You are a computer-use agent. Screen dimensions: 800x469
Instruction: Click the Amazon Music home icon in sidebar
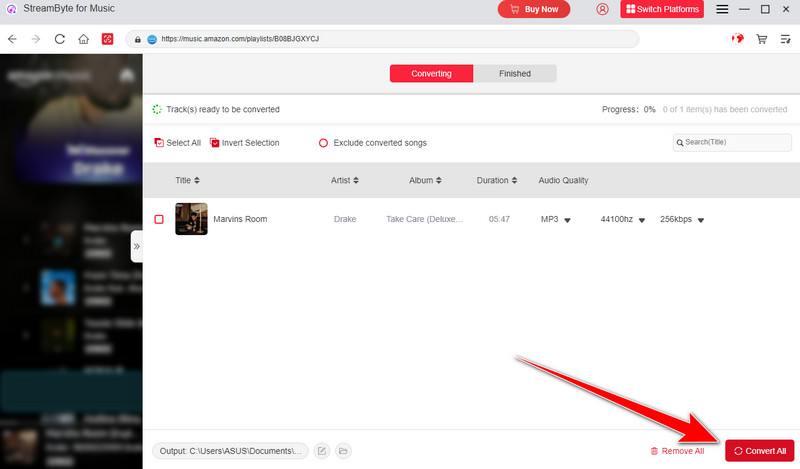tap(127, 76)
